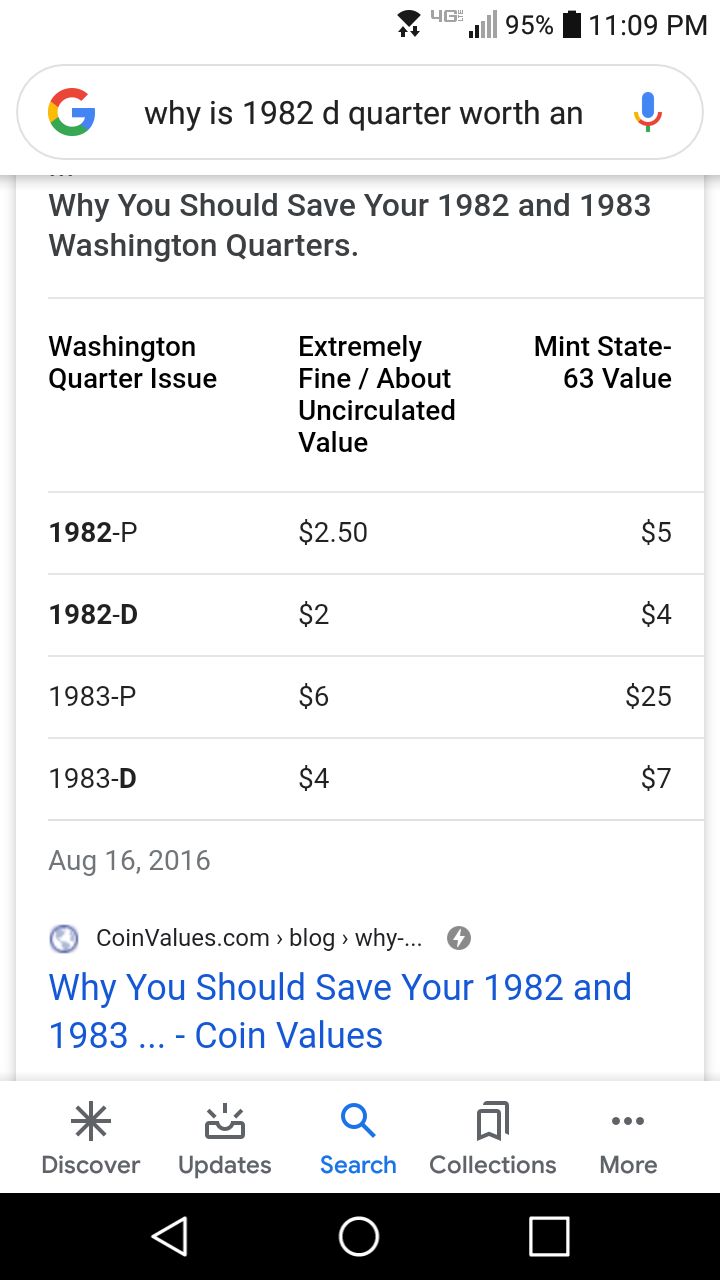Tap the CoinValues.com breadcrumb URL
720x1280 pixels.
(x=259, y=938)
